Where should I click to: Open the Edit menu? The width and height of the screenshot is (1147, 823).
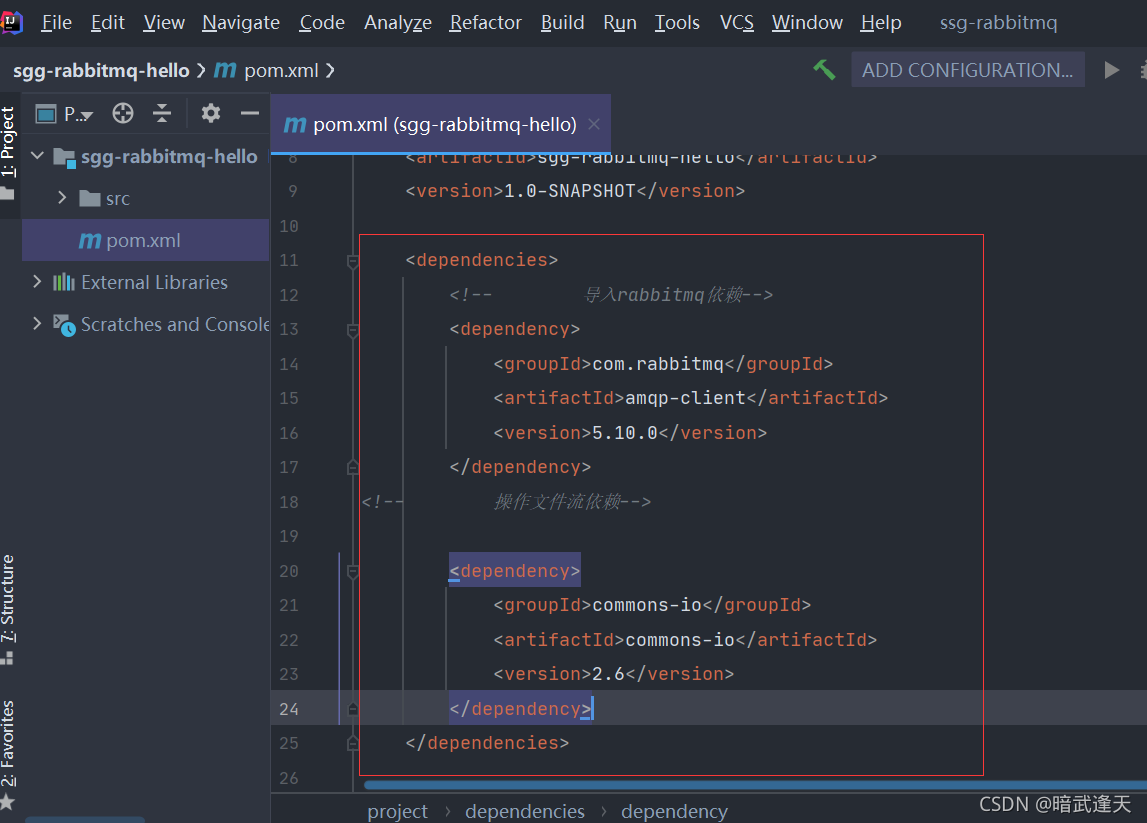[x=108, y=23]
